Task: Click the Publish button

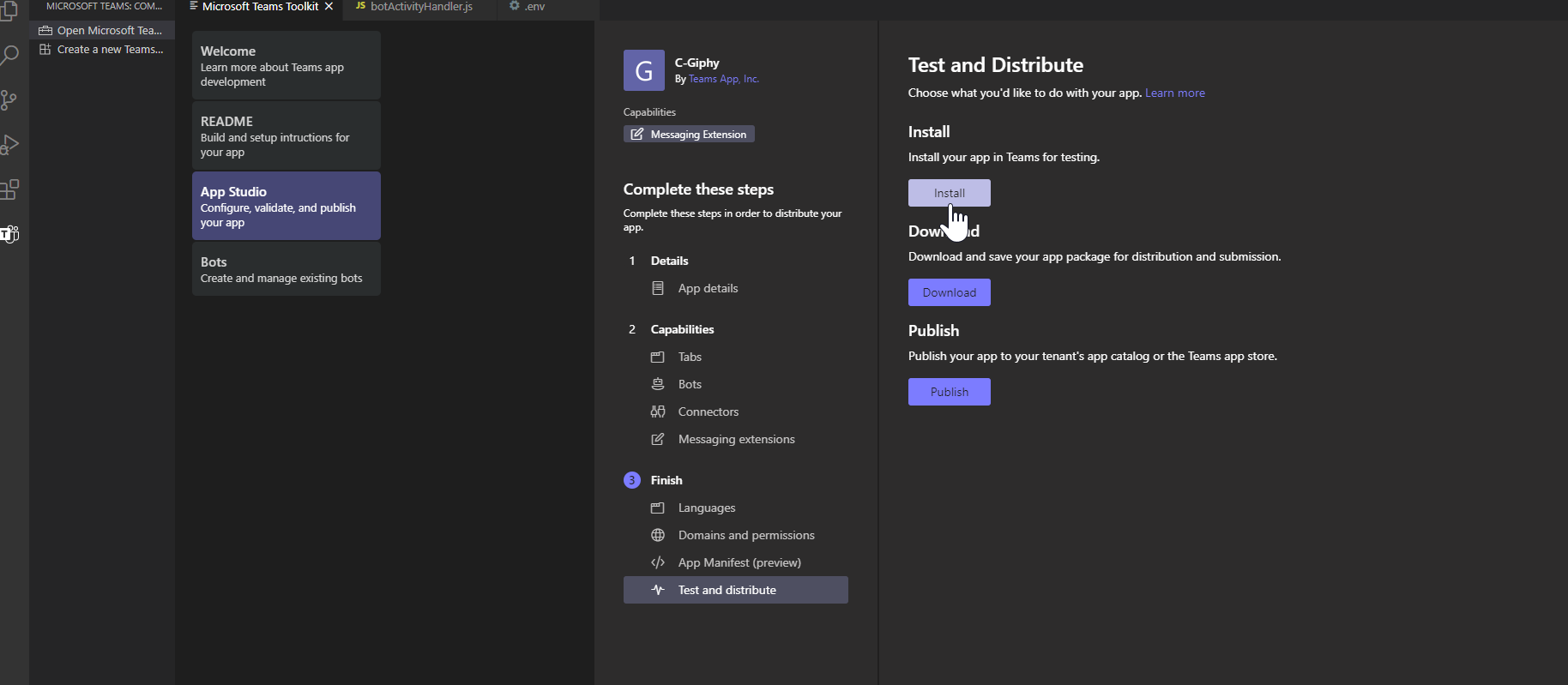Action: pos(950,392)
